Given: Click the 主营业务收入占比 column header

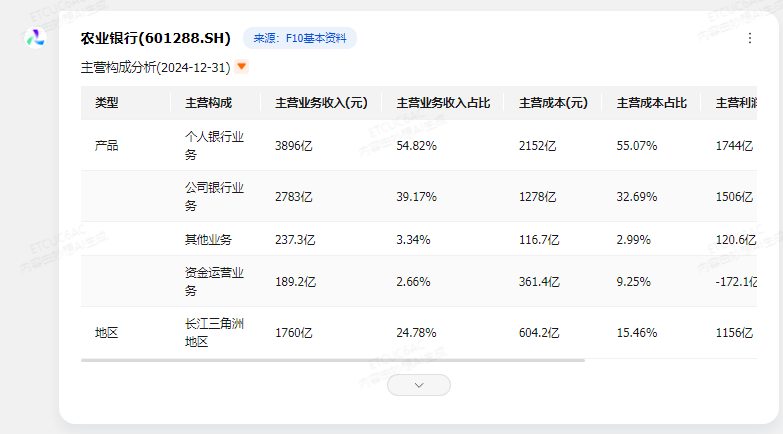Looking at the screenshot, I should 443,103.
